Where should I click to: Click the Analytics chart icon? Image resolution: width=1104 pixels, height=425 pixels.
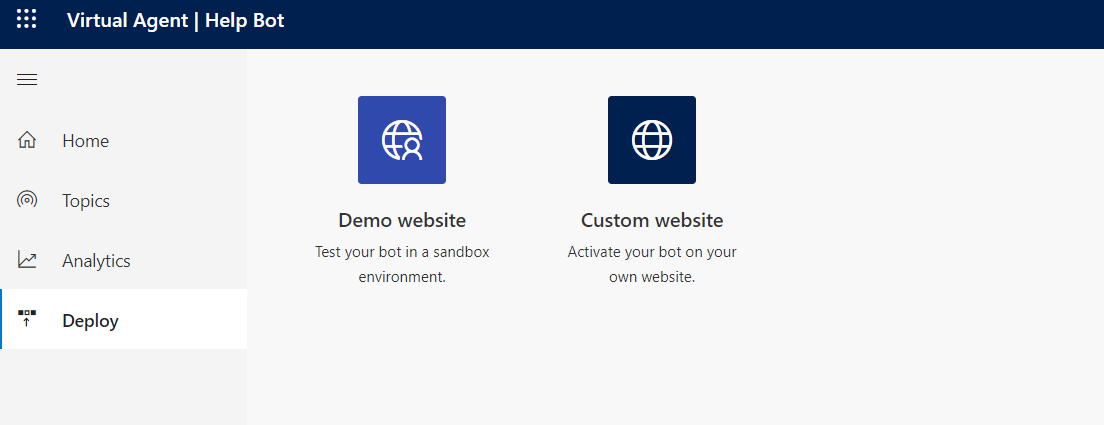pyautogui.click(x=27, y=260)
